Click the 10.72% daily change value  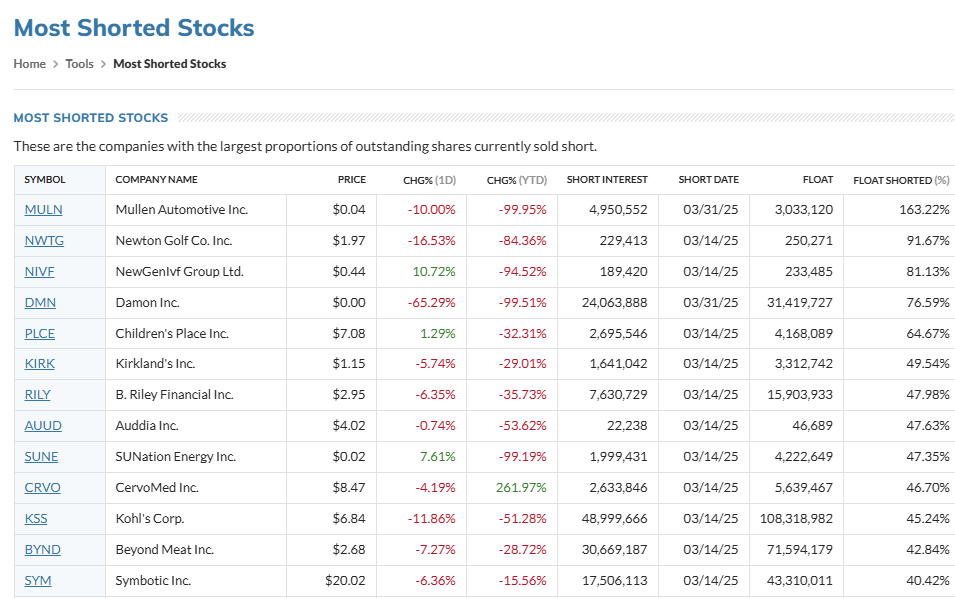(x=434, y=272)
